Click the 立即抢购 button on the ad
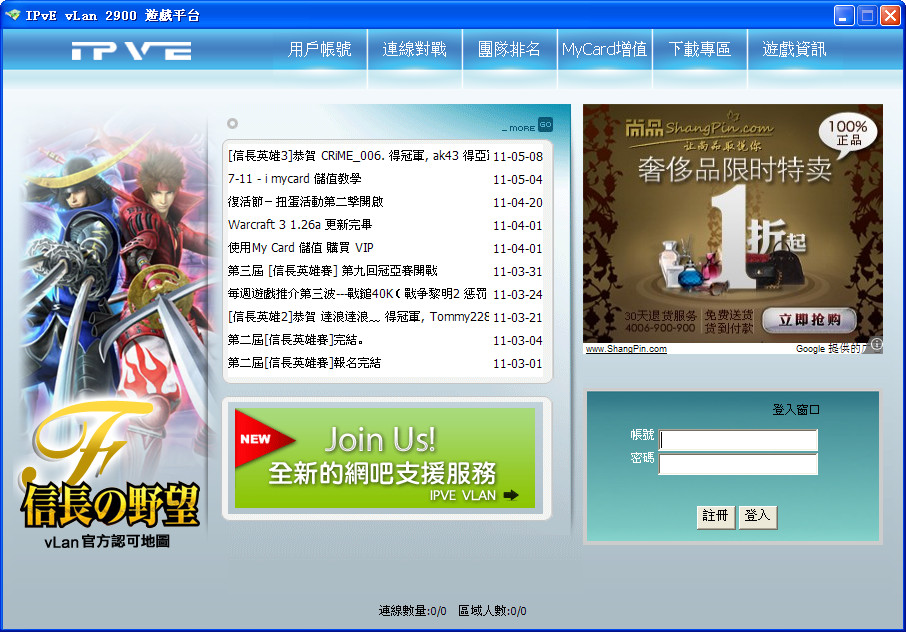 (x=809, y=319)
